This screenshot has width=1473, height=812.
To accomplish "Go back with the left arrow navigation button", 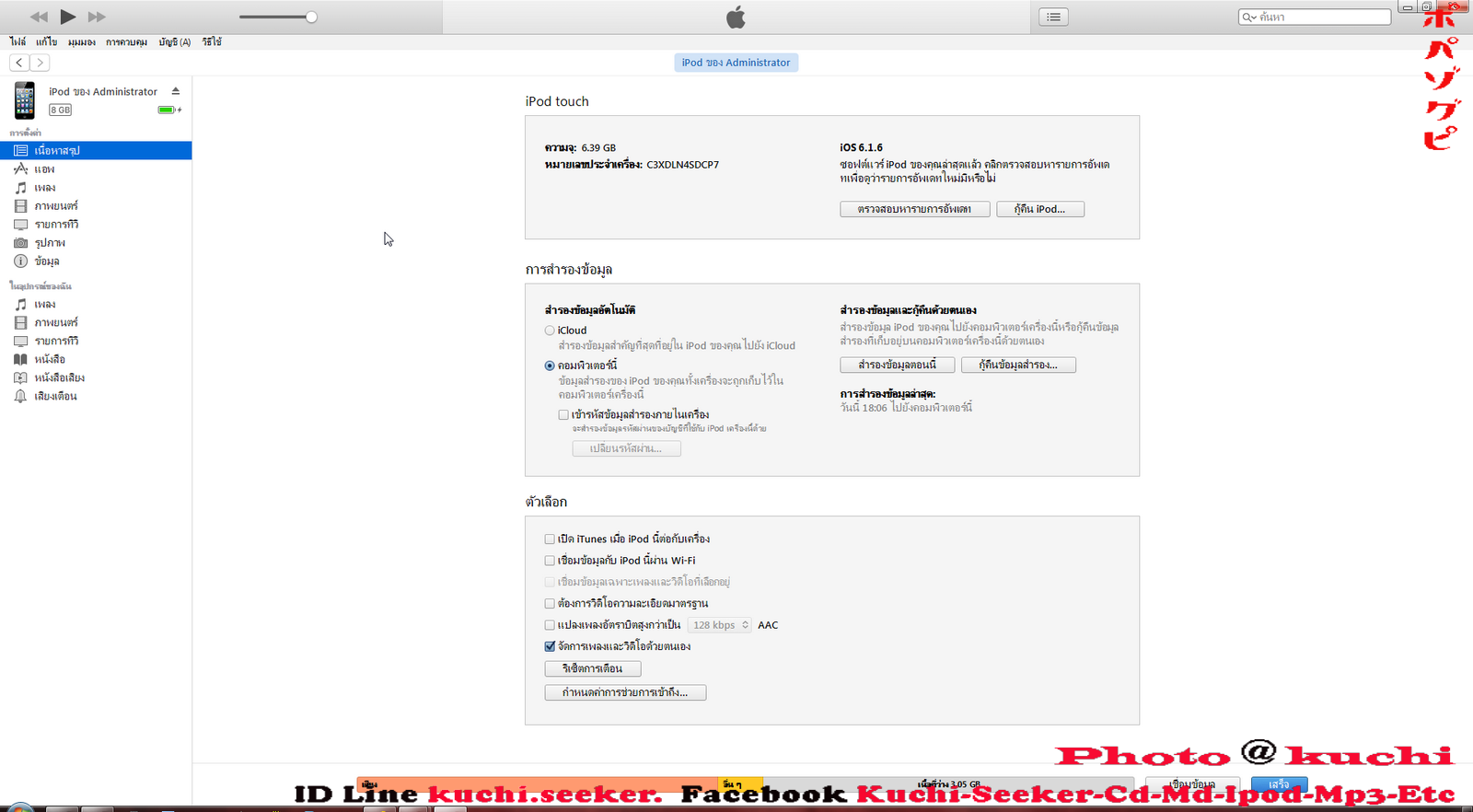I will pos(19,63).
